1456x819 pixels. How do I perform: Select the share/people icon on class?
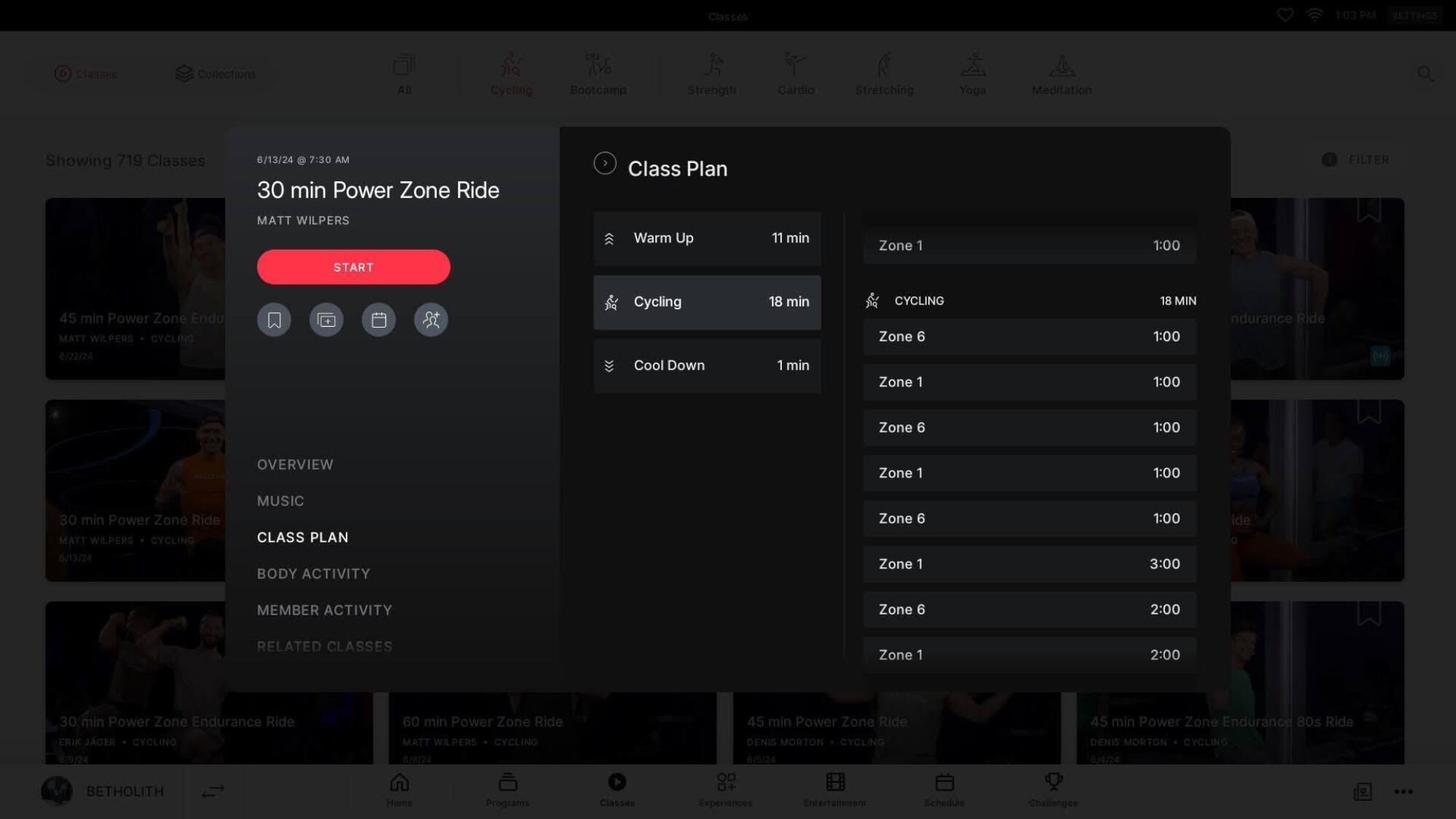(431, 319)
